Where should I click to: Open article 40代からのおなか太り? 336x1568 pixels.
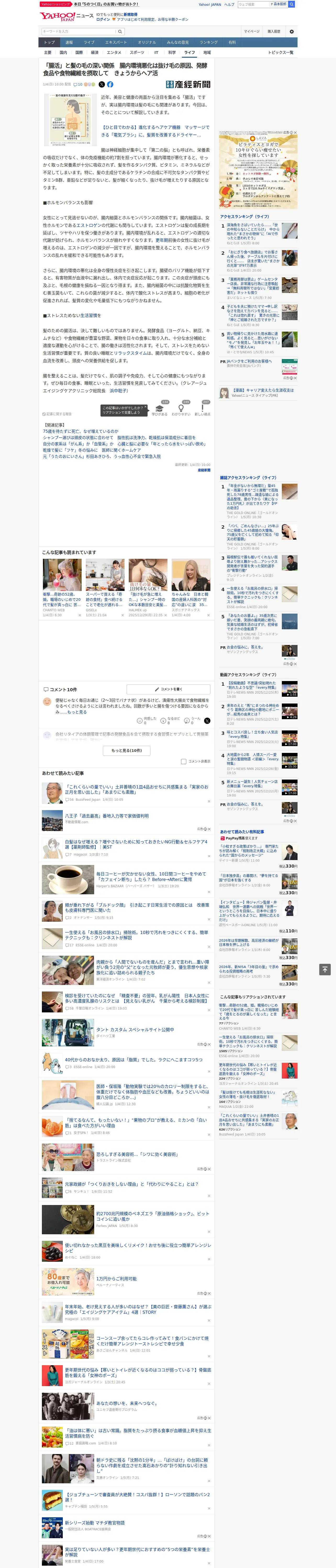pyautogui.click(x=133, y=1059)
